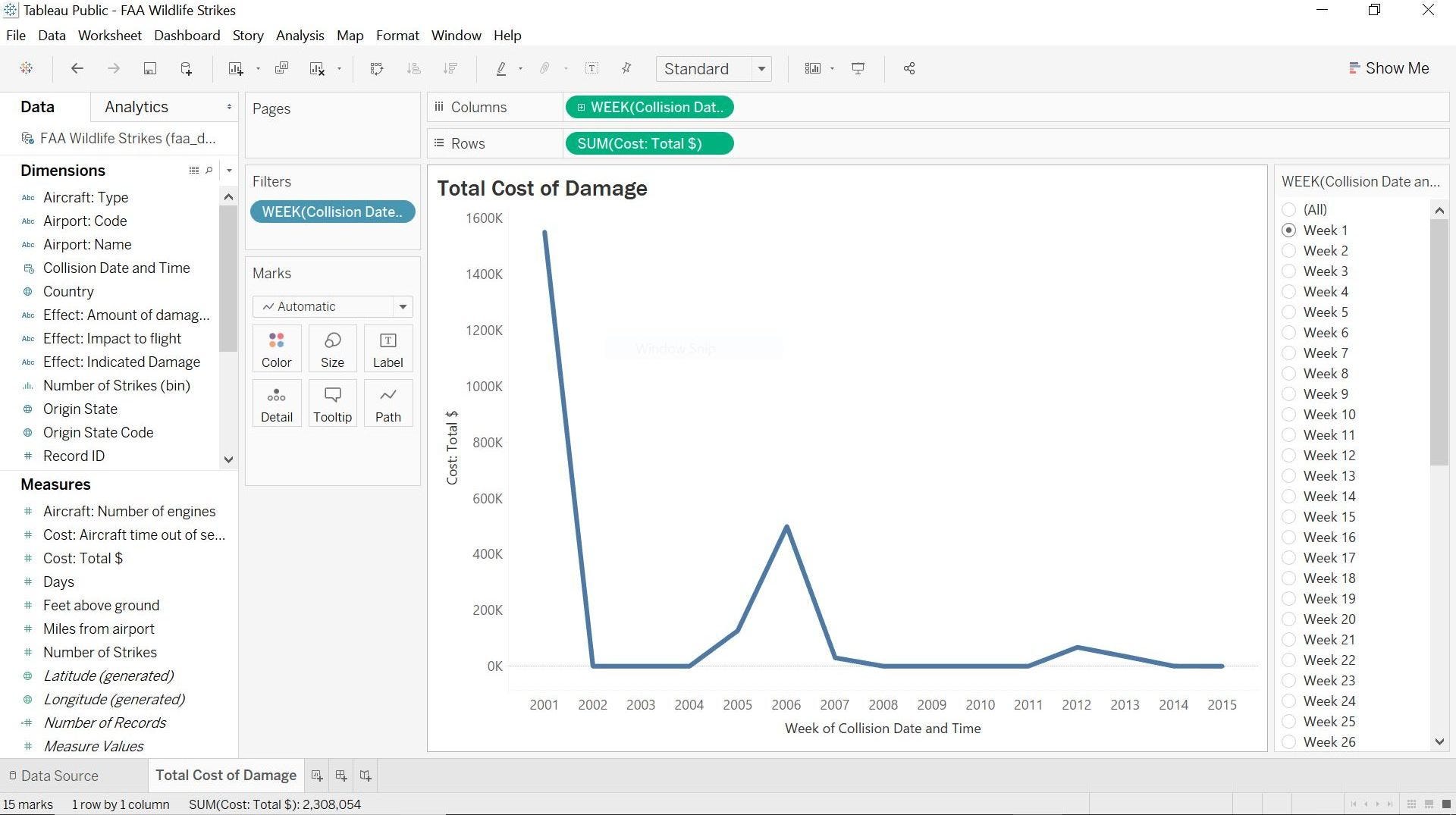Open Path marks card
Viewport: 1456px width, 815px height.
(388, 403)
